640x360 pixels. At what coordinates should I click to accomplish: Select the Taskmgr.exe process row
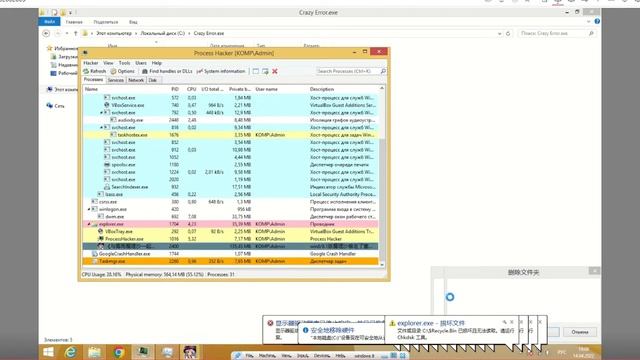231,261
